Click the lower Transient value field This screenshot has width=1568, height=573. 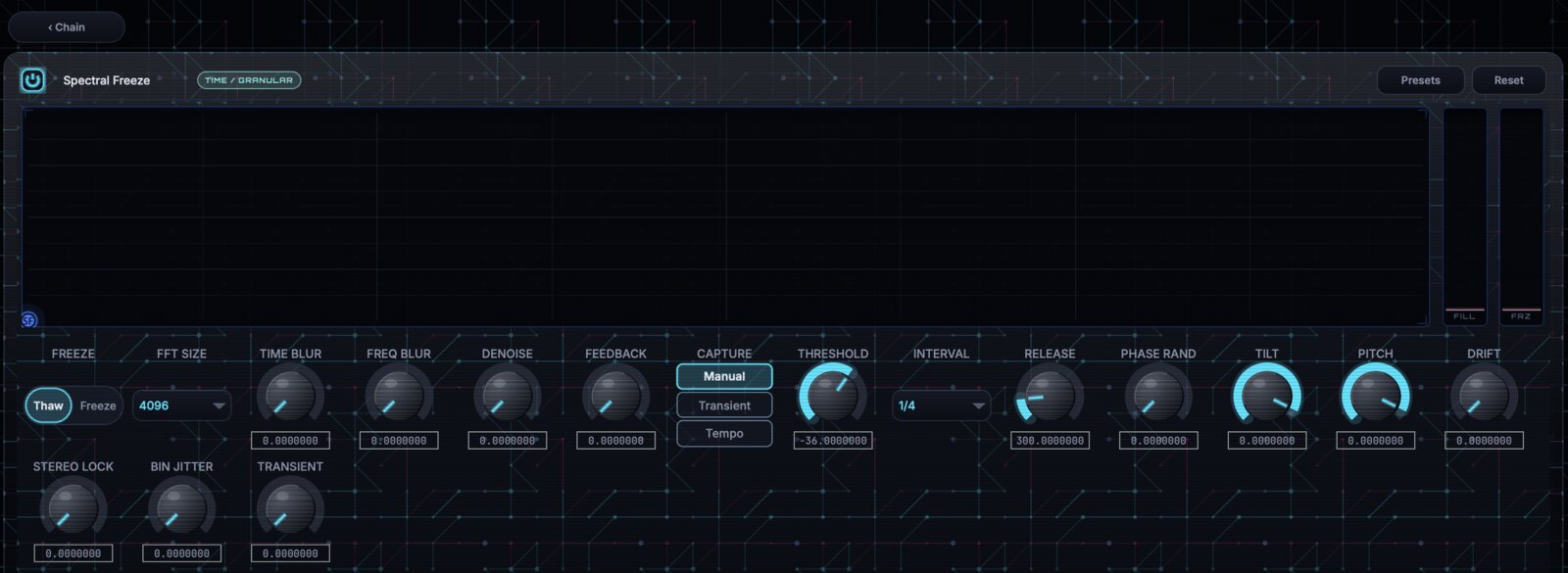point(290,553)
